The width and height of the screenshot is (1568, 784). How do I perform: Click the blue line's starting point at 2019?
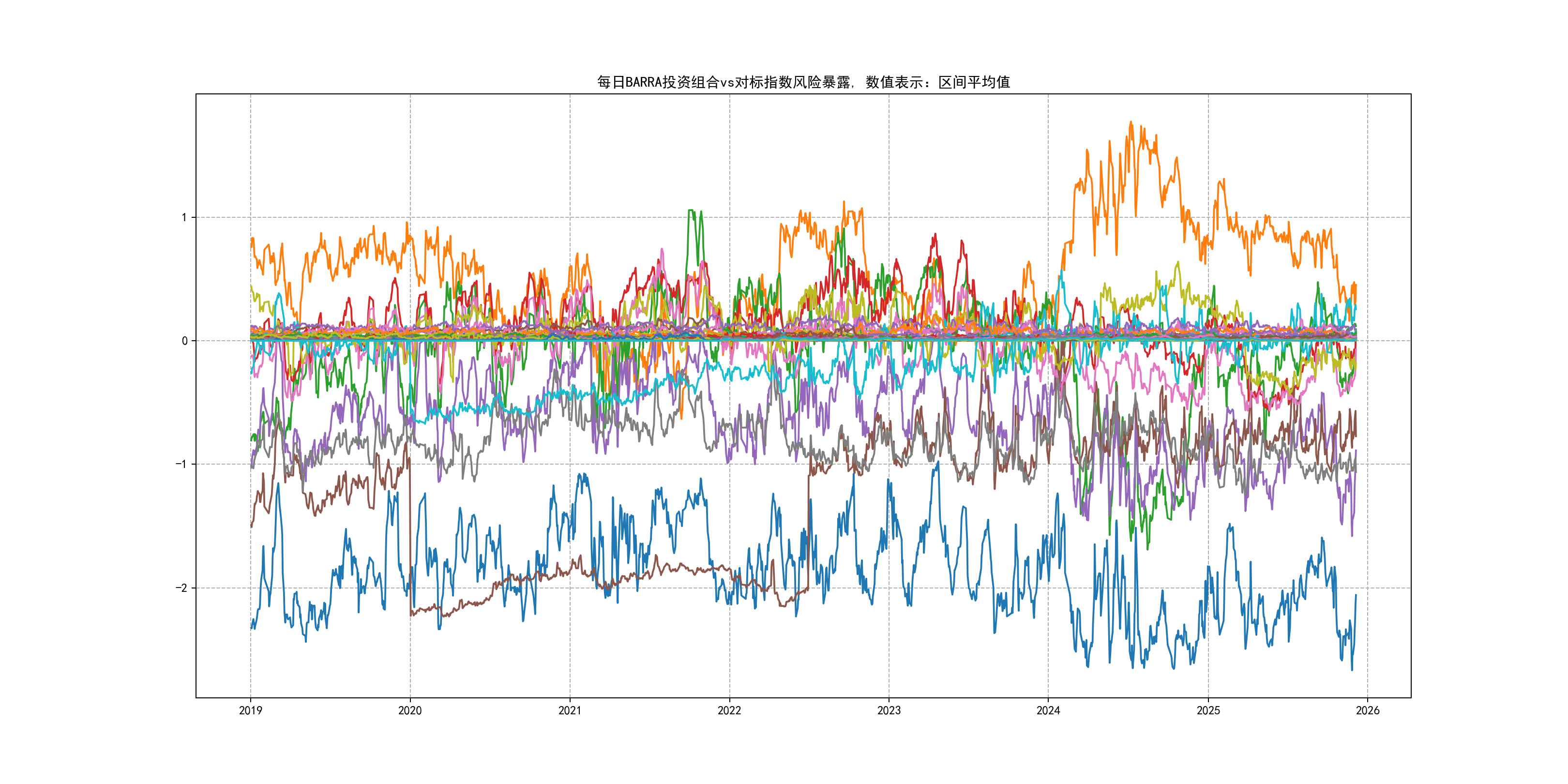[x=251, y=627]
